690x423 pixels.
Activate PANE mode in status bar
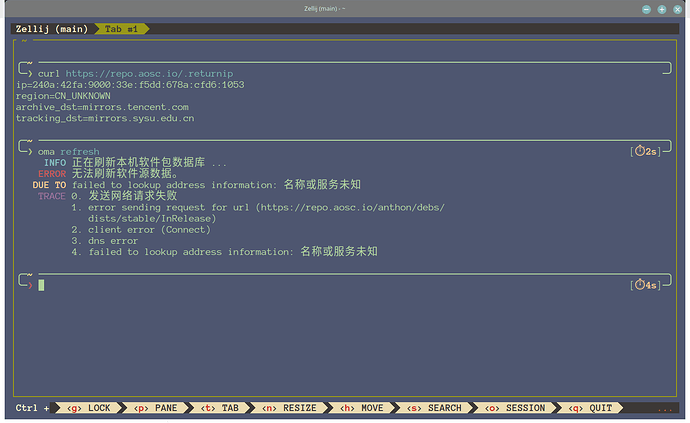[x=155, y=408]
